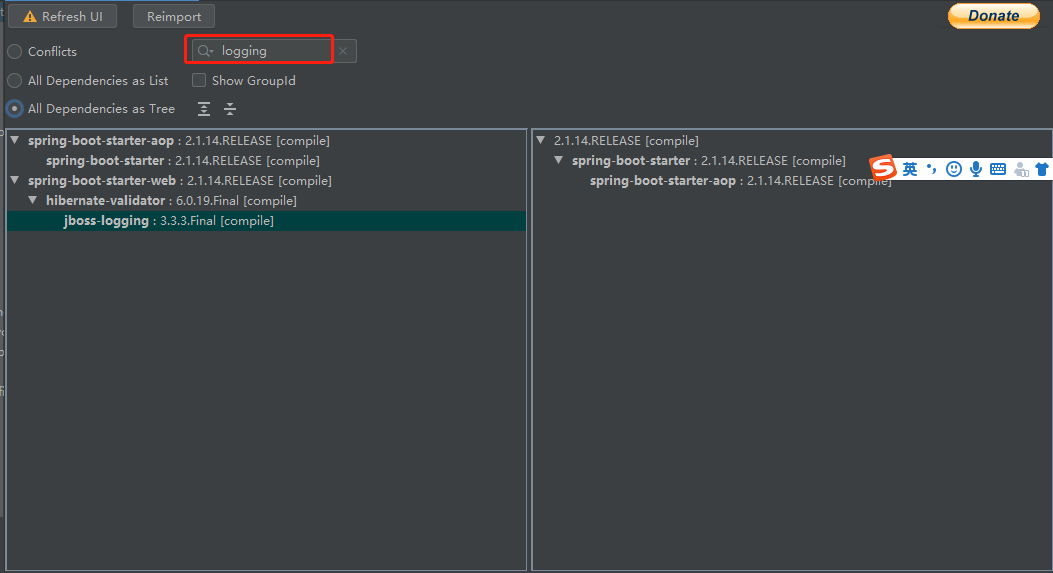This screenshot has height=573, width=1053.
Task: Enable the Show GroupId checkbox
Action: pos(199,81)
